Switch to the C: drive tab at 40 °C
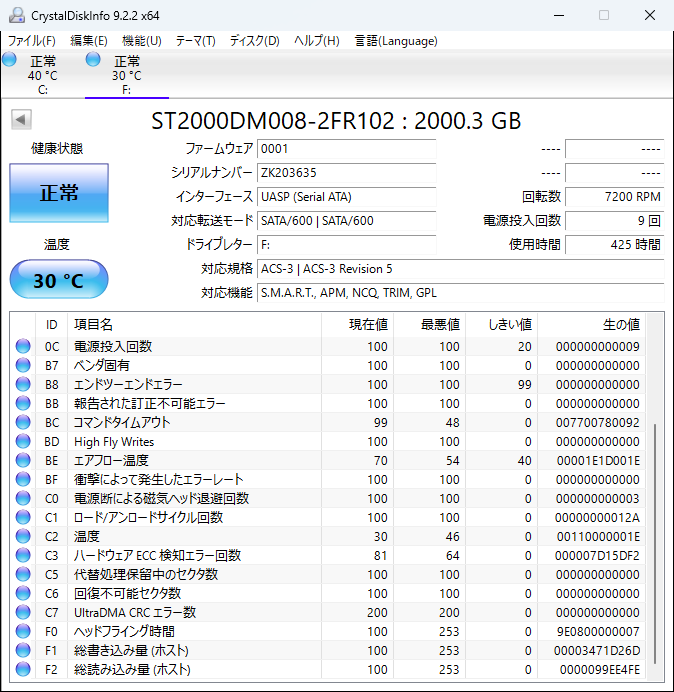The height and width of the screenshot is (692, 674). [43, 75]
